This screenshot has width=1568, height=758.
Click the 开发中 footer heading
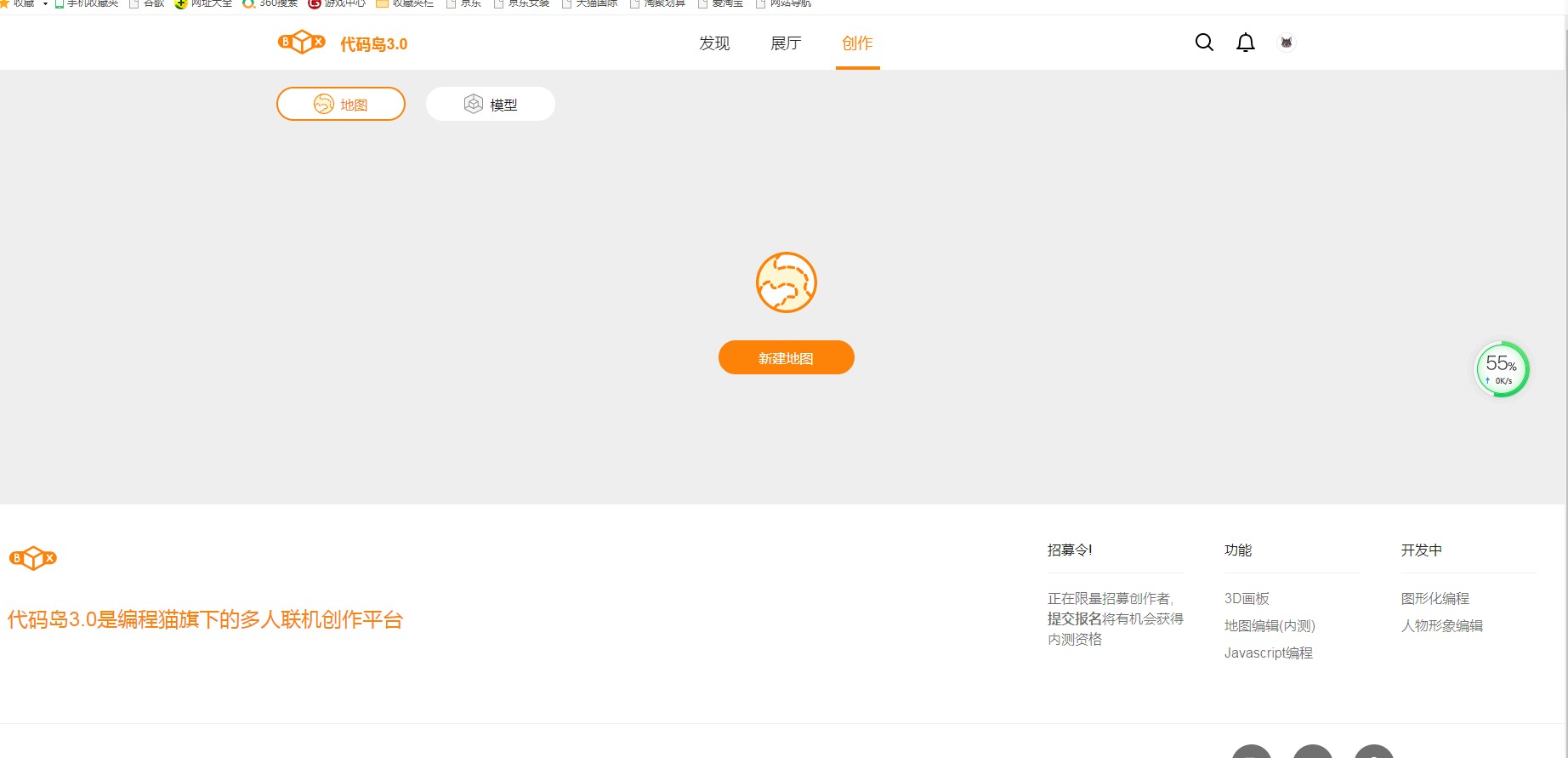1422,550
